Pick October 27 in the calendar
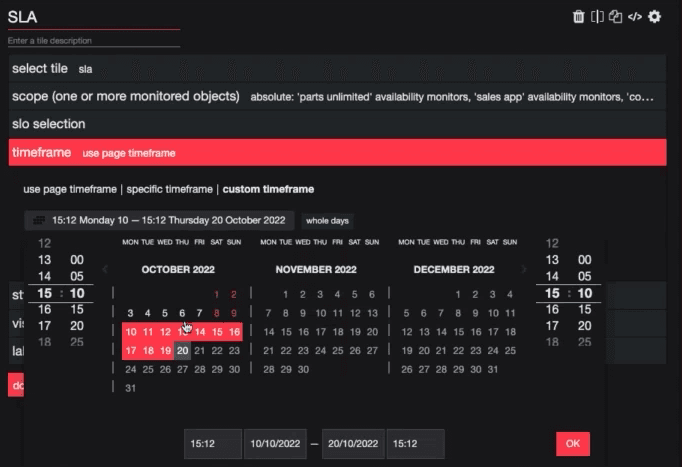This screenshot has width=682, height=467. (x=182, y=369)
